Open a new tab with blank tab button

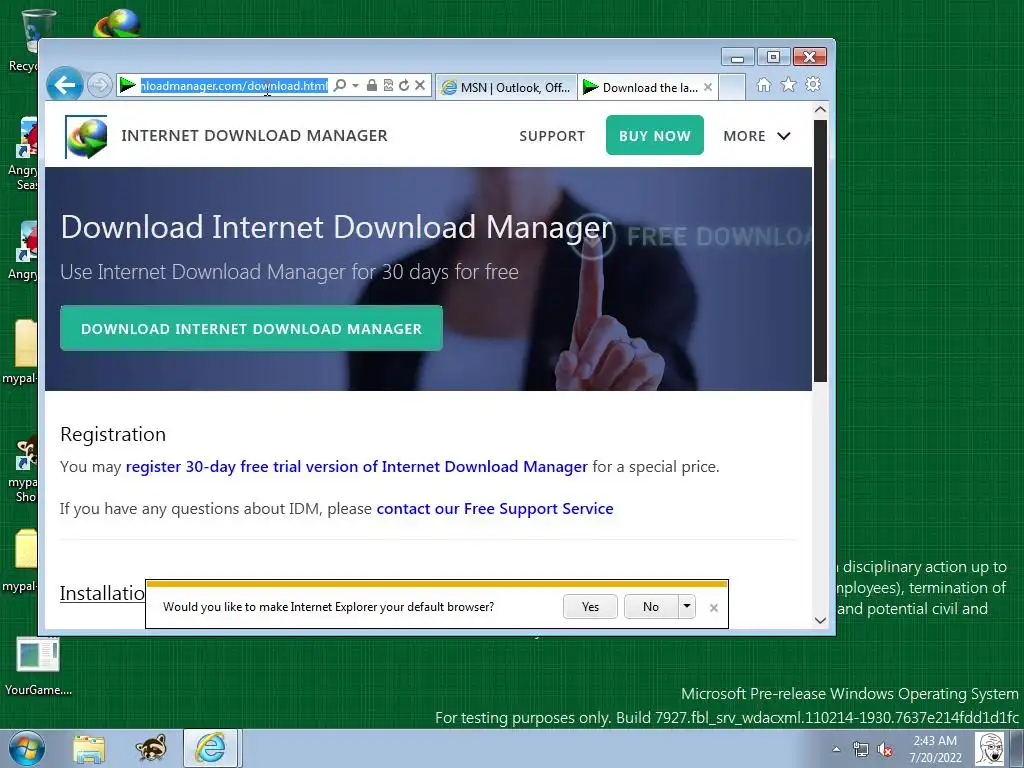[x=732, y=87]
